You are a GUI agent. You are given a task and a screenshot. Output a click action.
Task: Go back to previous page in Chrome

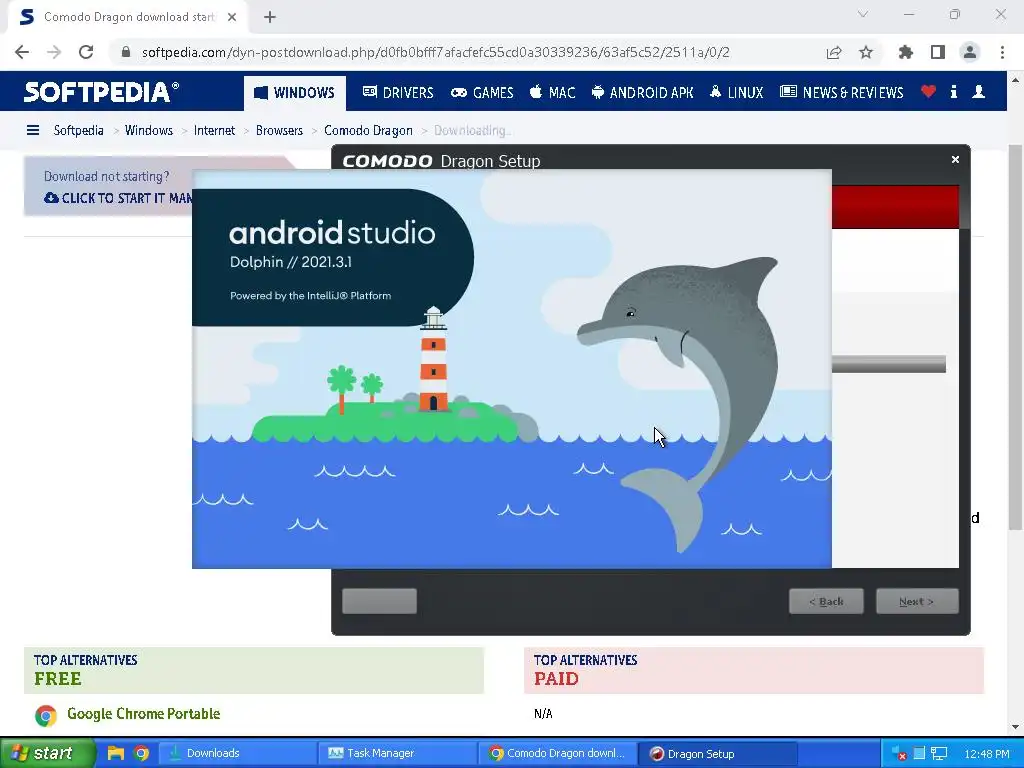(x=22, y=52)
